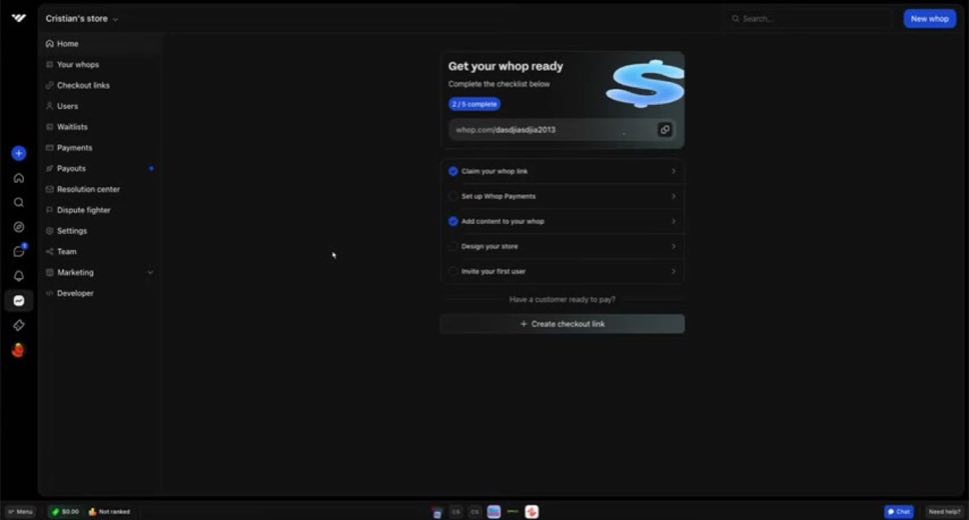Copy the whop link with copy icon
Viewport: 969px width, 520px height.
[664, 130]
